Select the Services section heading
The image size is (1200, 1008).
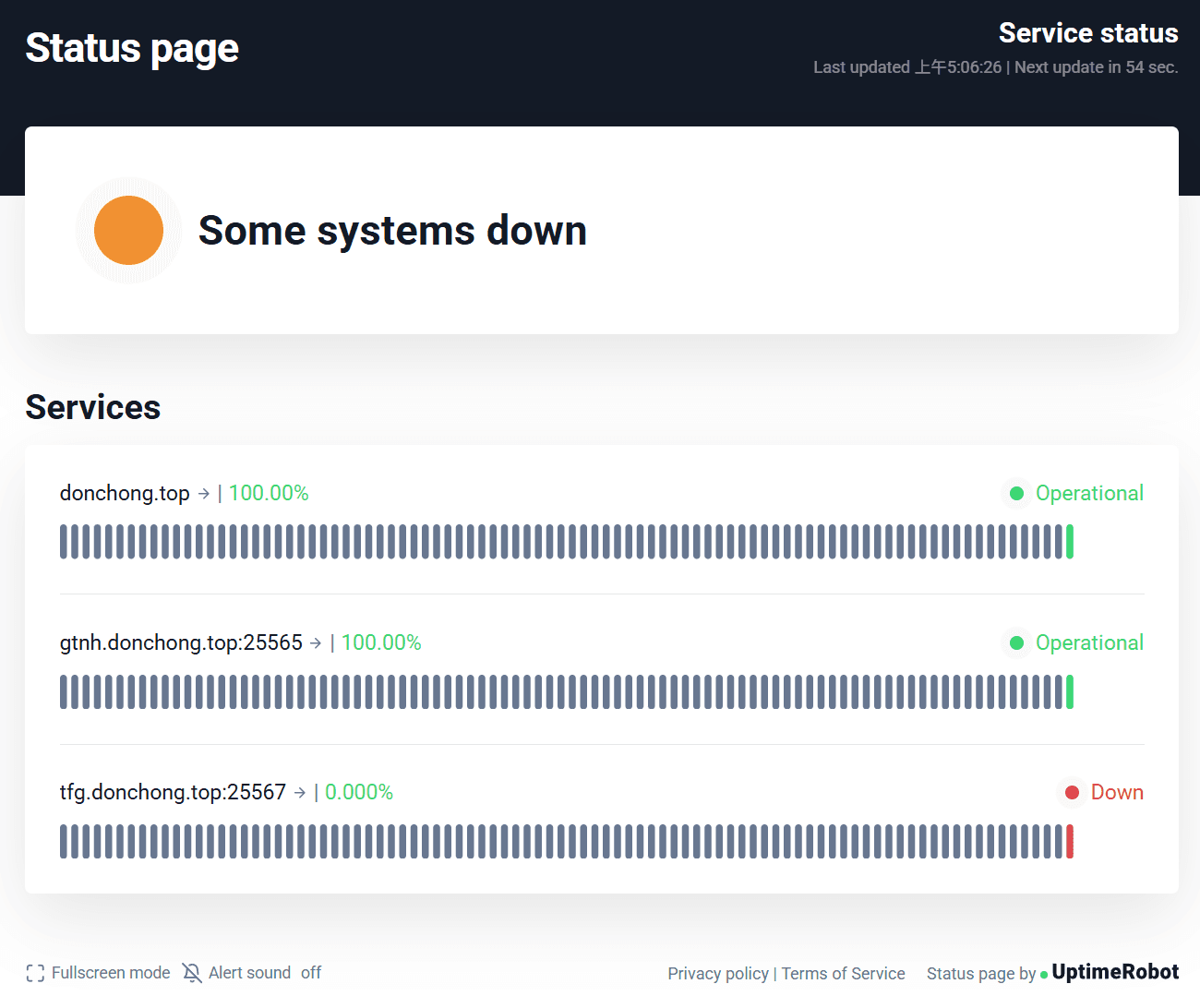click(x=92, y=407)
